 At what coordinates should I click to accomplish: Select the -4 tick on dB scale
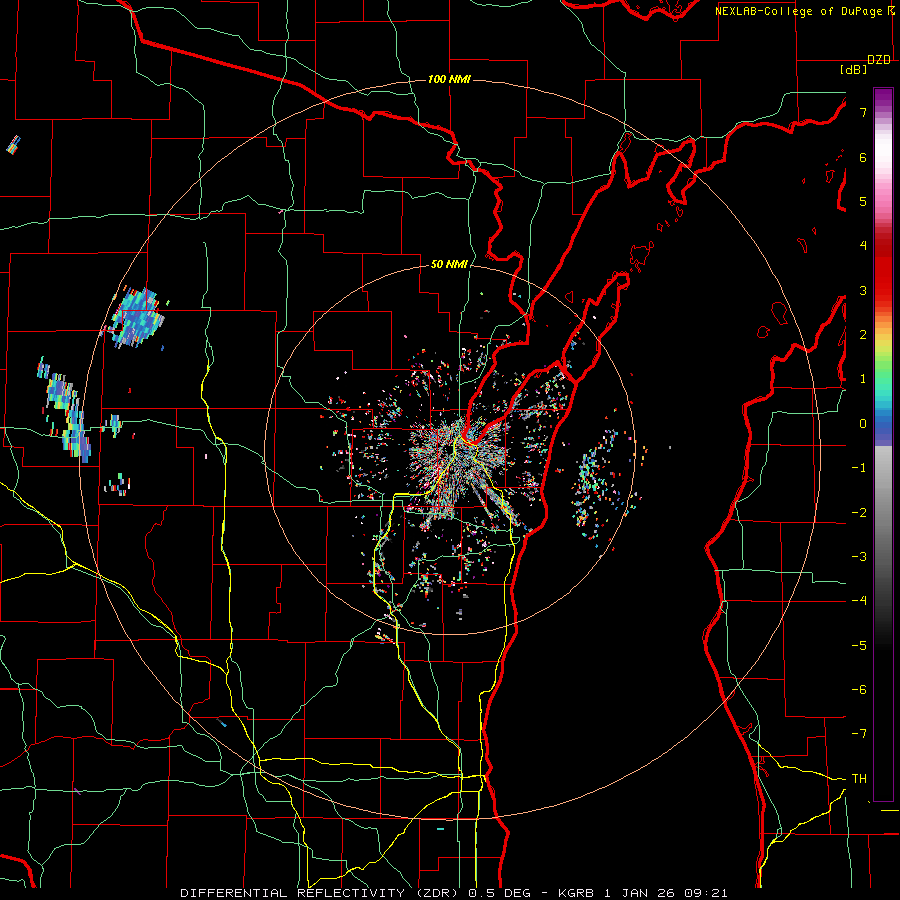(859, 601)
